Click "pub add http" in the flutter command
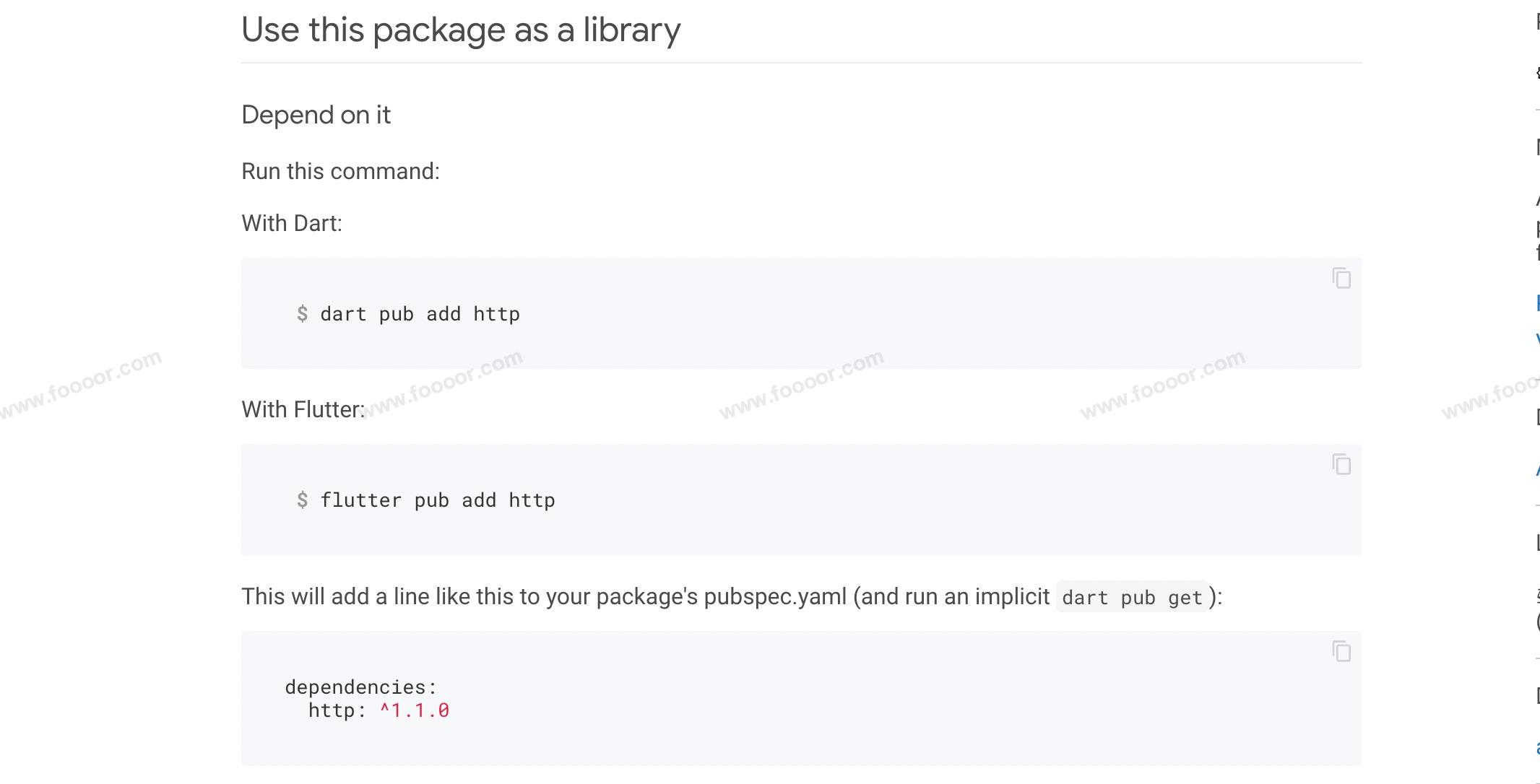1540x784 pixels. [485, 500]
